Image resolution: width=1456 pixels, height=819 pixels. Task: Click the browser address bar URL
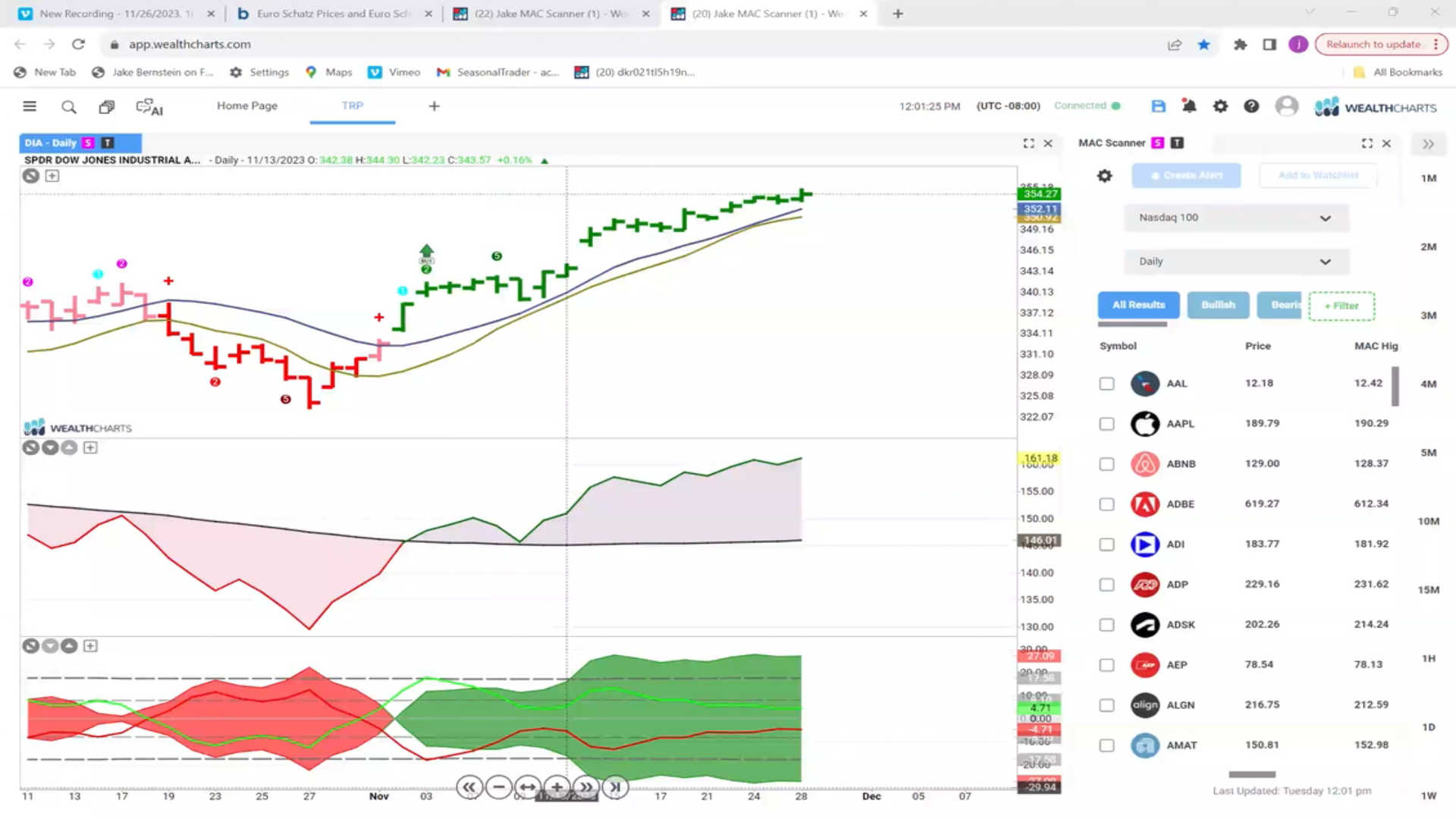(x=190, y=44)
